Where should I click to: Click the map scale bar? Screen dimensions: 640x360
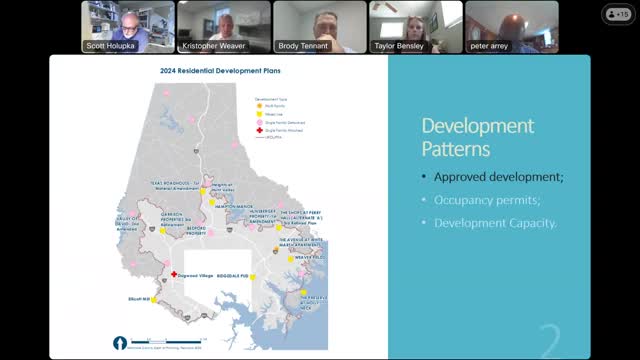point(167,342)
